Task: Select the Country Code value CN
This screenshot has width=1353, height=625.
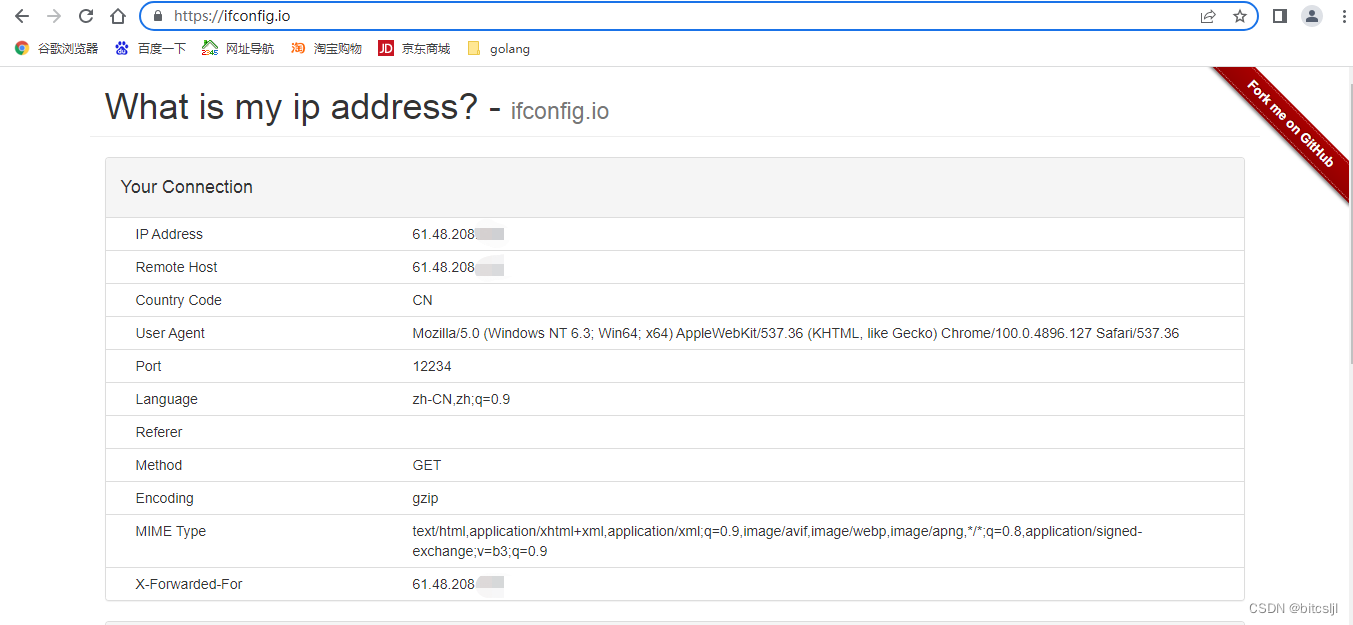Action: 423,300
